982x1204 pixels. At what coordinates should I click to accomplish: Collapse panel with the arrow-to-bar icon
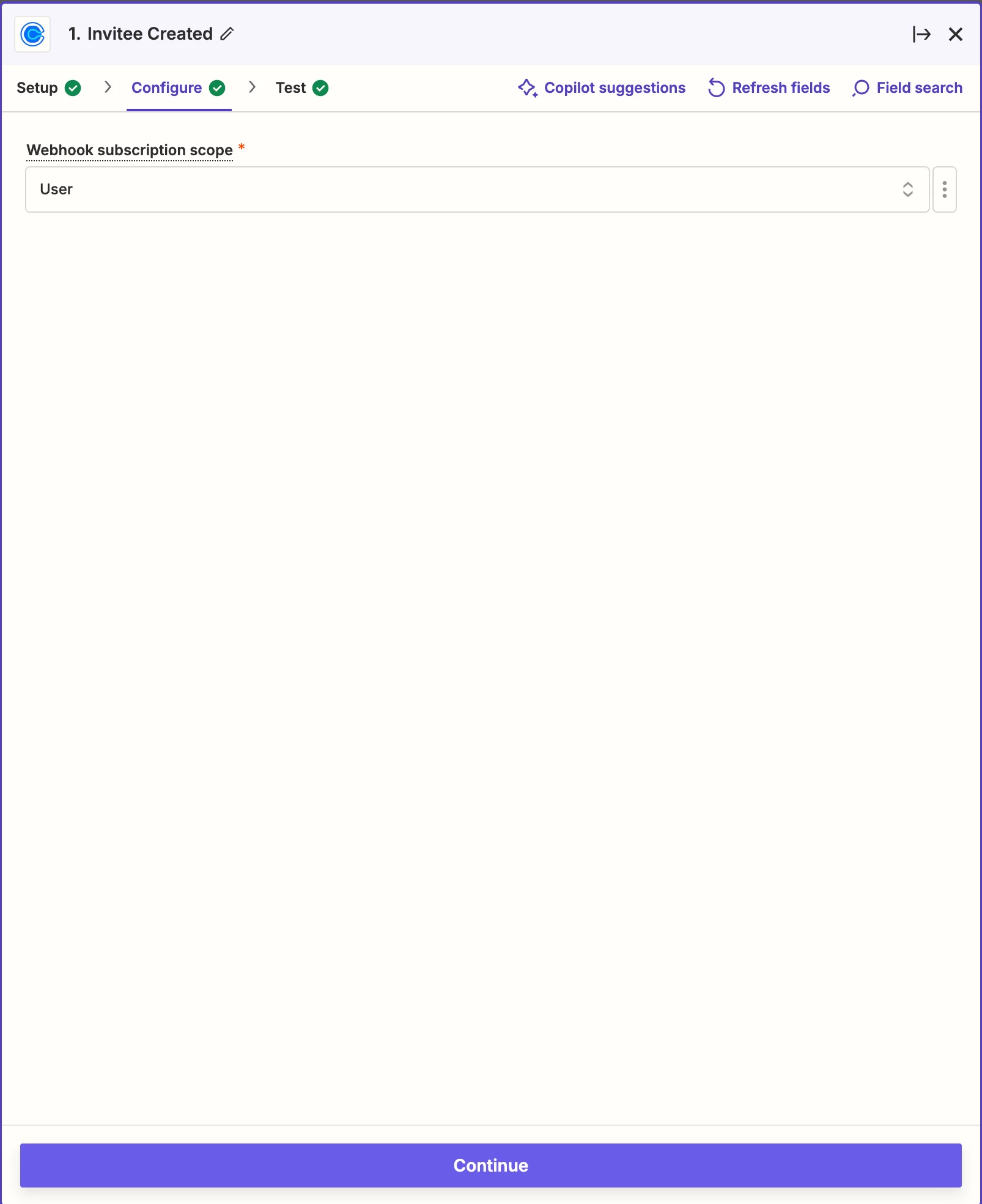click(x=921, y=34)
